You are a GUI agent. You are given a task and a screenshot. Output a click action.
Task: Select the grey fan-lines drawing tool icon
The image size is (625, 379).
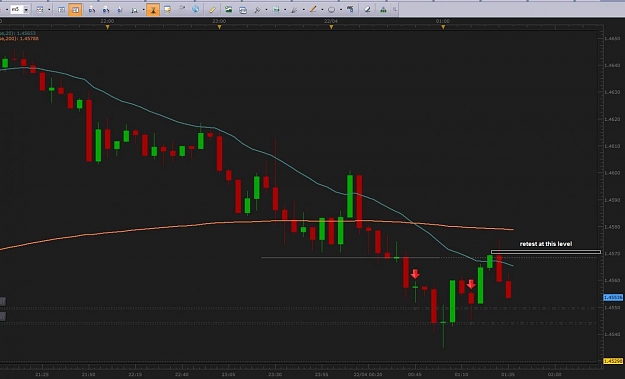point(295,10)
